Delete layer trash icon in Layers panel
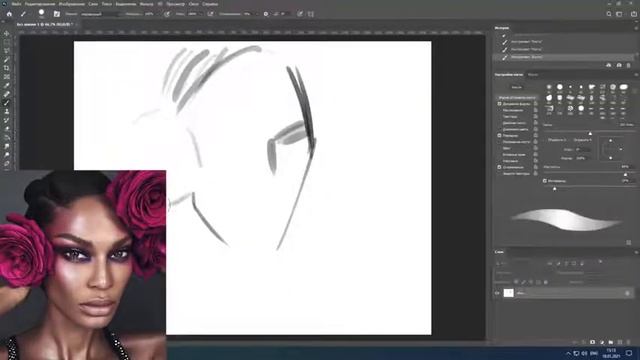Image resolution: width=640 pixels, height=360 pixels. coord(629,342)
